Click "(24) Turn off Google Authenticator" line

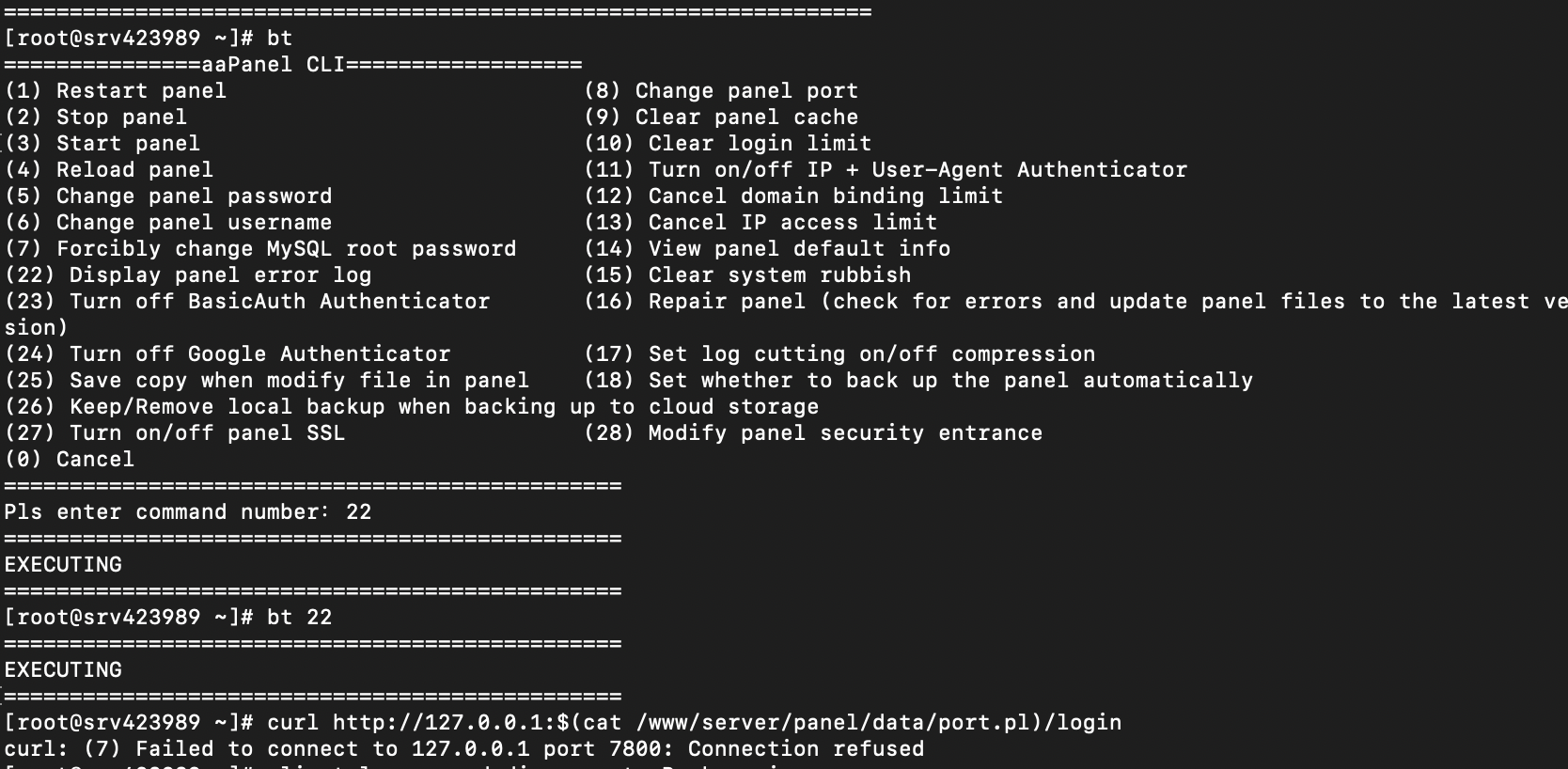(x=227, y=354)
